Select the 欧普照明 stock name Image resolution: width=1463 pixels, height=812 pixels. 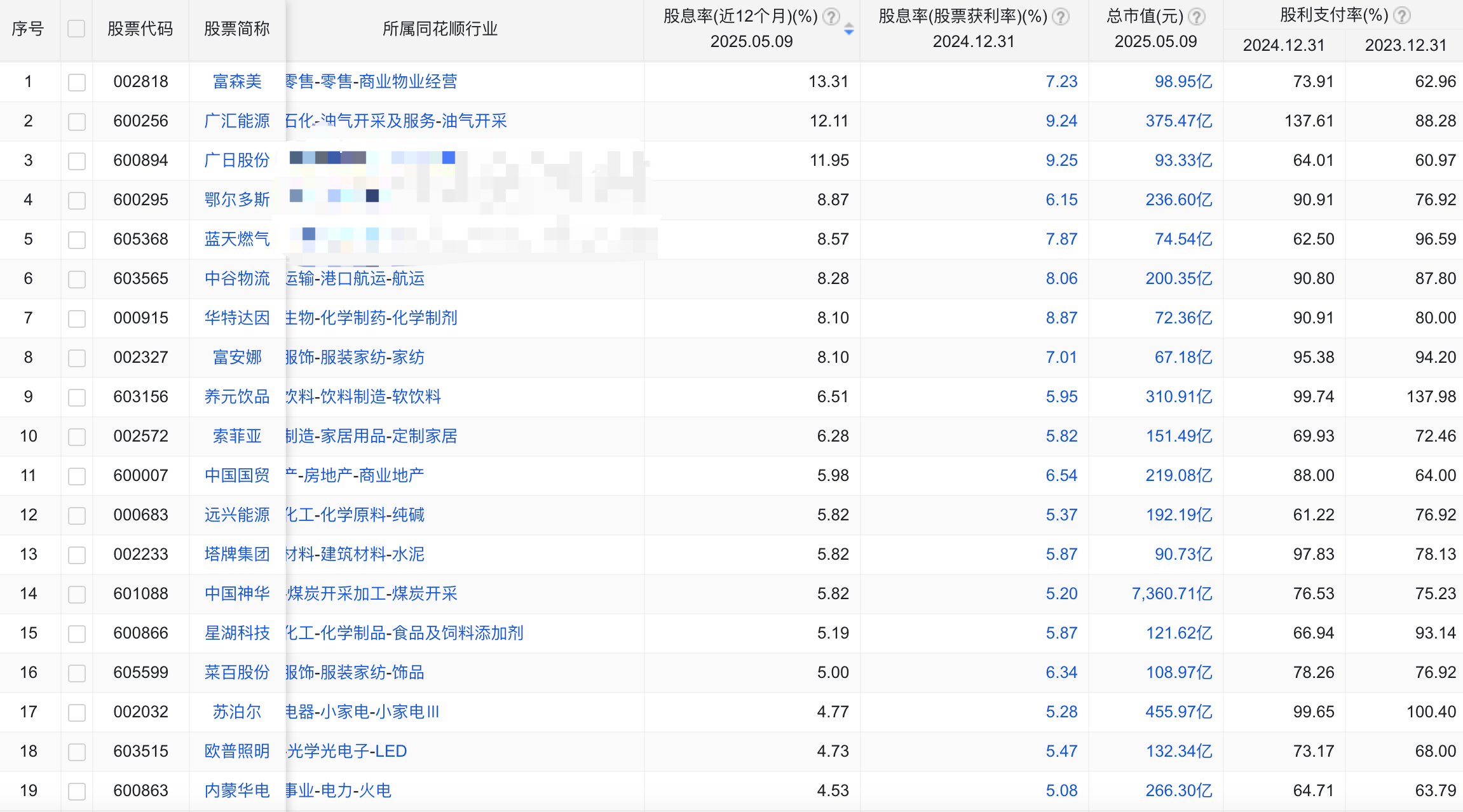[237, 751]
